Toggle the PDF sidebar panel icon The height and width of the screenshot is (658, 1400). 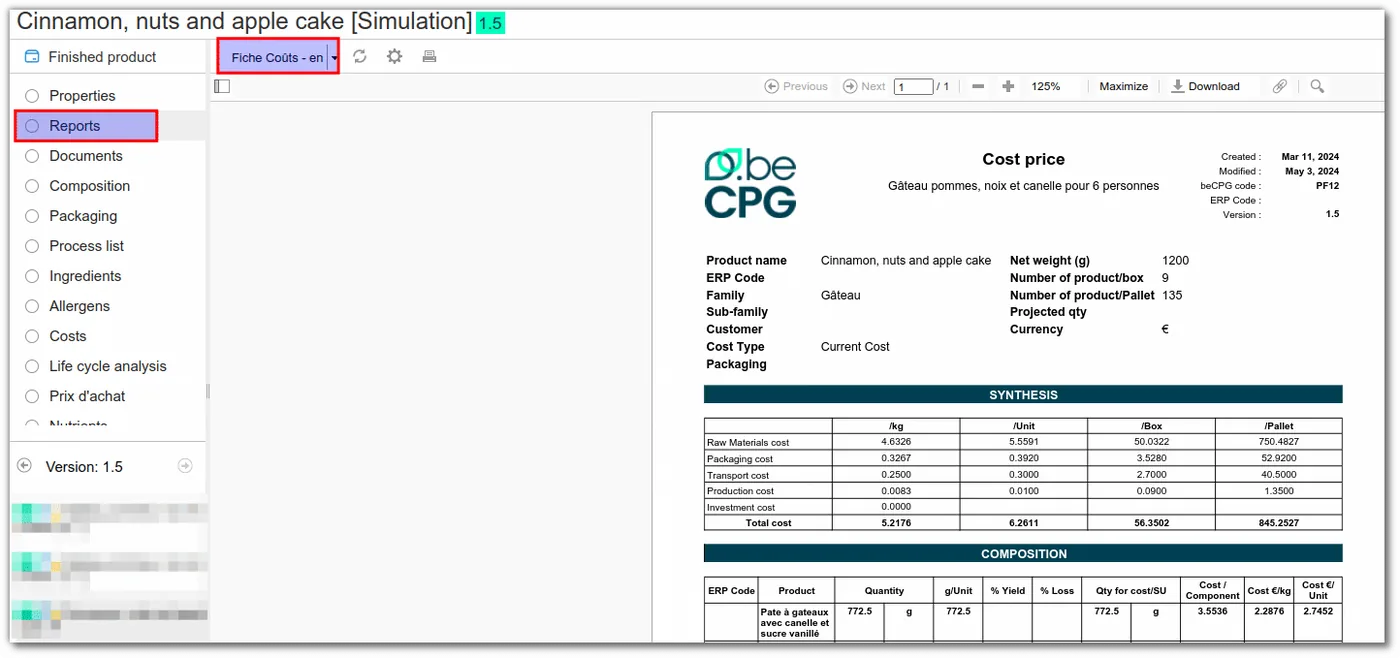[x=222, y=86]
